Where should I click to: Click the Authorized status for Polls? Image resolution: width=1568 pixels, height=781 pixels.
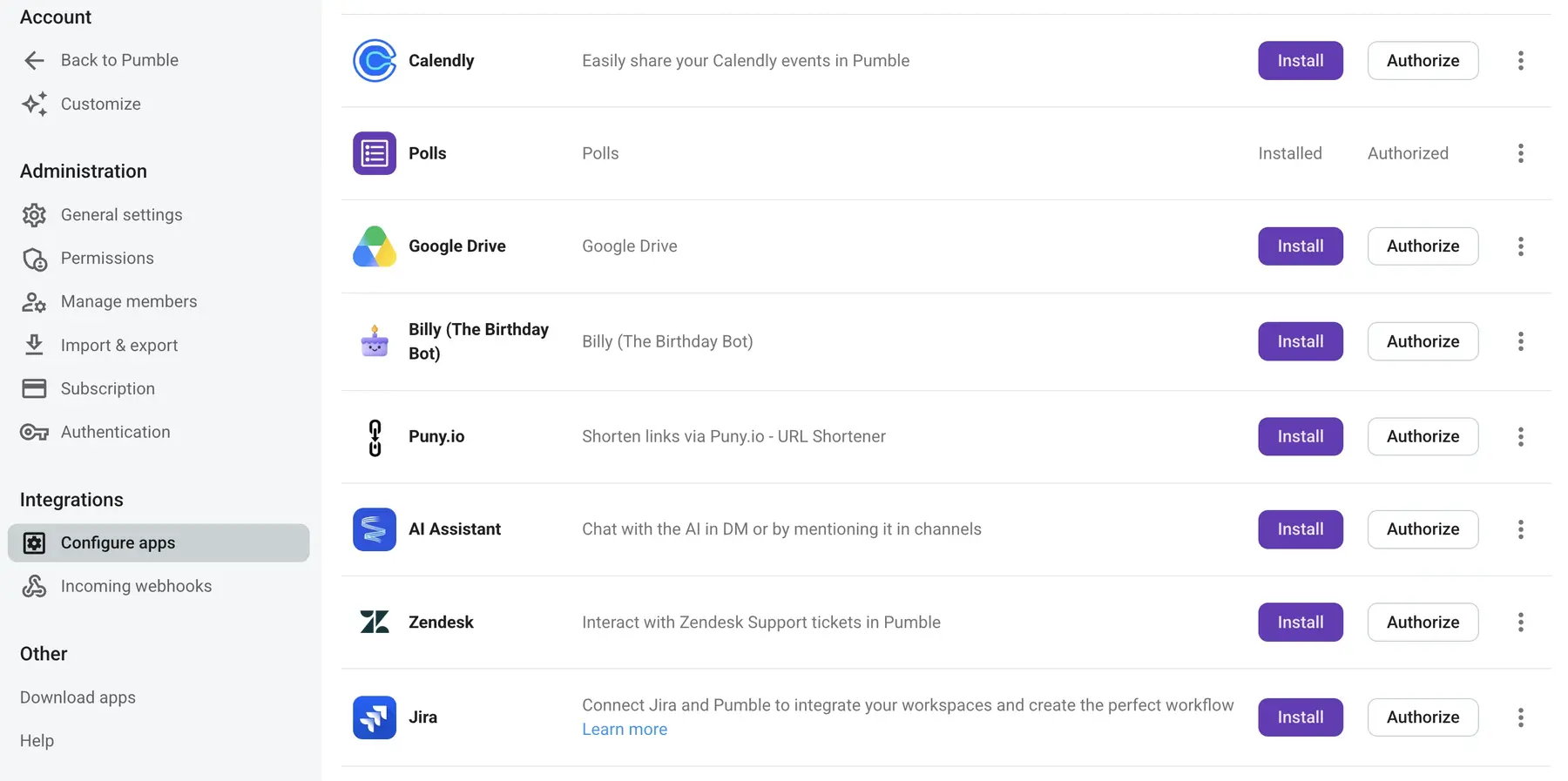click(1408, 153)
